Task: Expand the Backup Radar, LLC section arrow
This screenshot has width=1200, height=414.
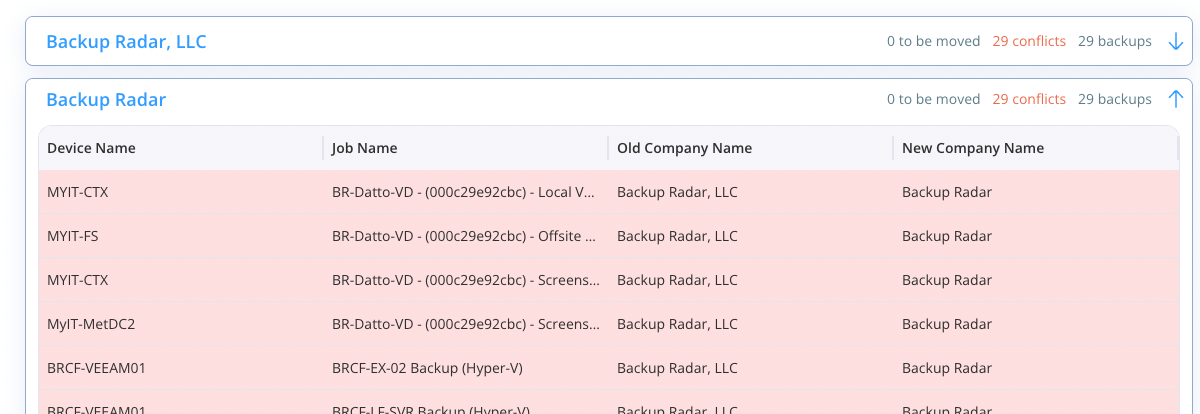Action: pyautogui.click(x=1176, y=42)
